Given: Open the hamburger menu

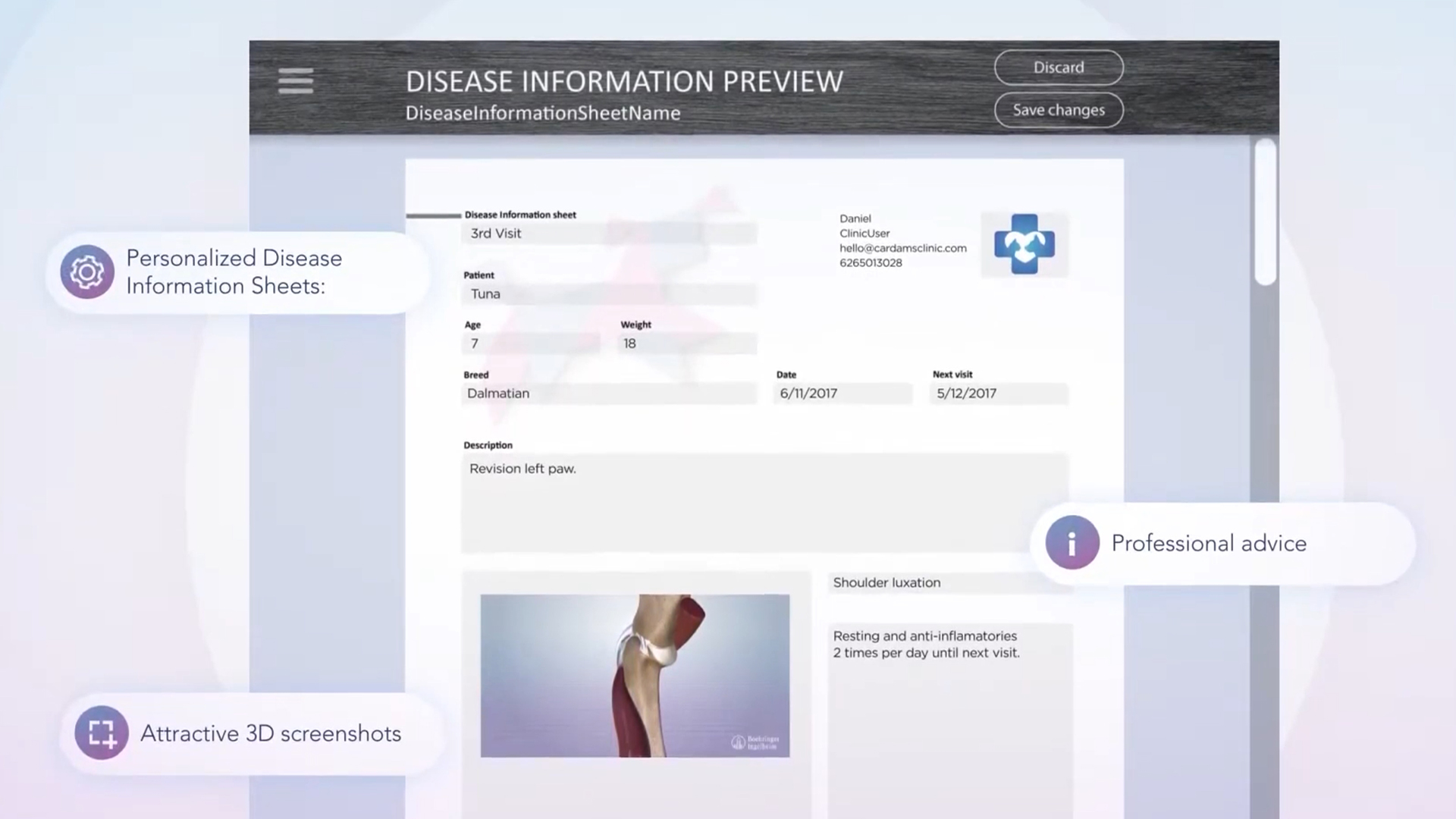Looking at the screenshot, I should click(x=295, y=80).
